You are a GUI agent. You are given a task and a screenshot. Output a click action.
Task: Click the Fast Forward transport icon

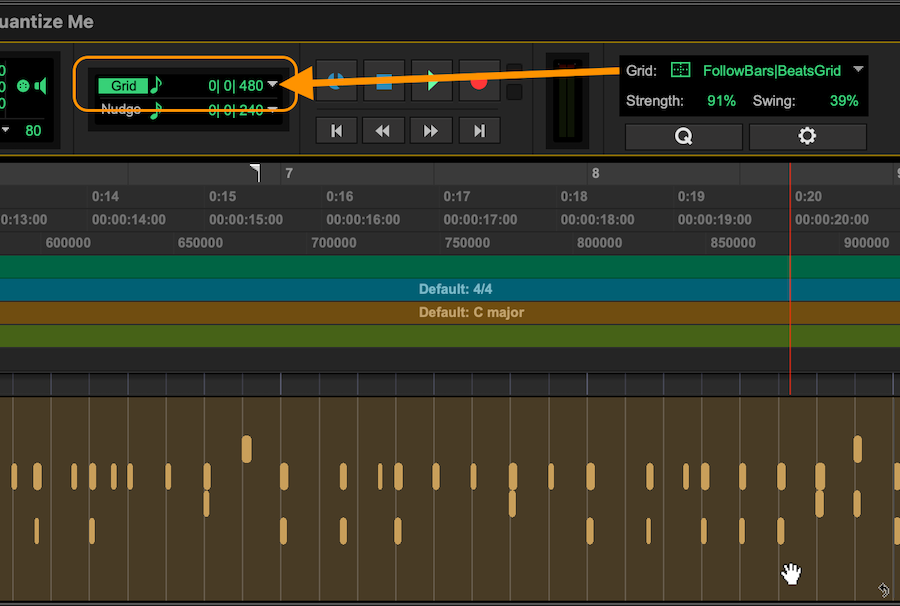431,130
